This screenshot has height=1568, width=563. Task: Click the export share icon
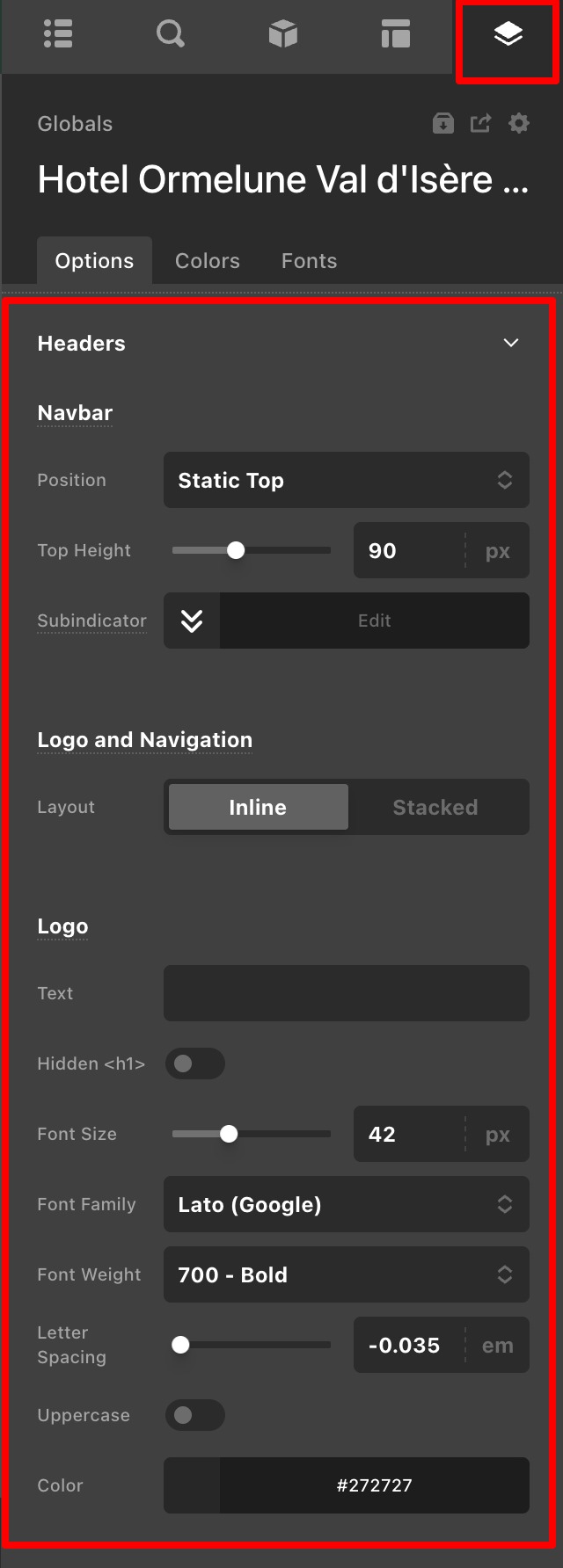[480, 124]
